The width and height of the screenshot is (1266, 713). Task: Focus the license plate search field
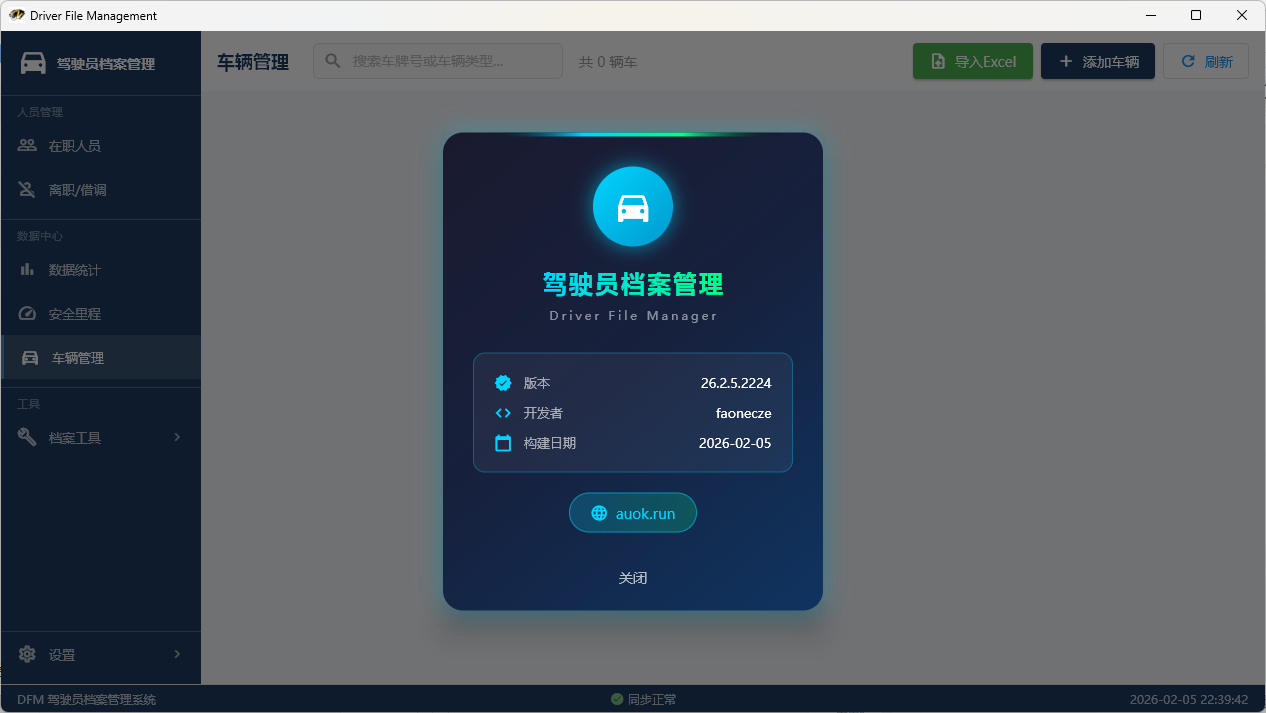450,61
